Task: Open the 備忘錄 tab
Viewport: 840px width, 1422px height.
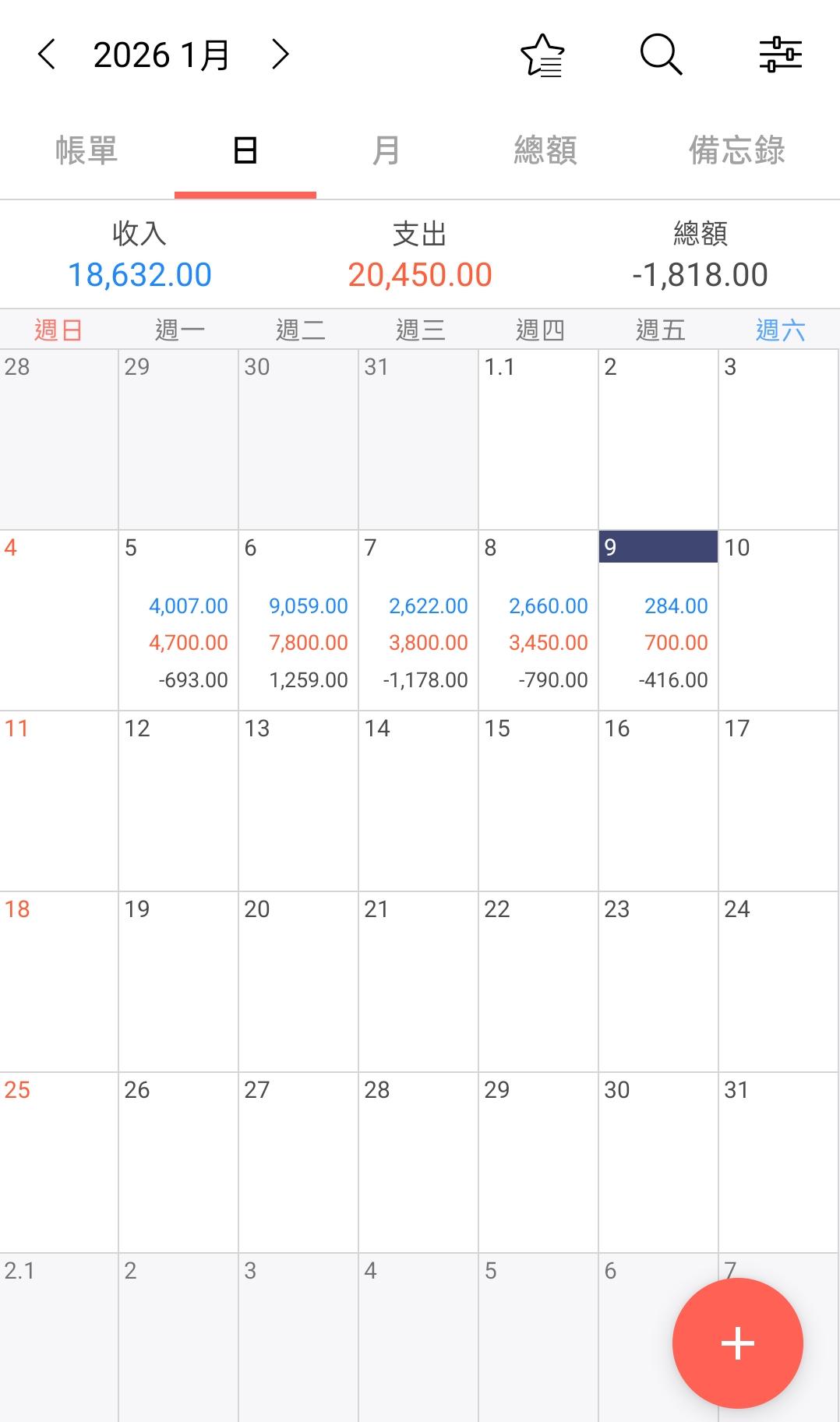Action: [x=736, y=150]
